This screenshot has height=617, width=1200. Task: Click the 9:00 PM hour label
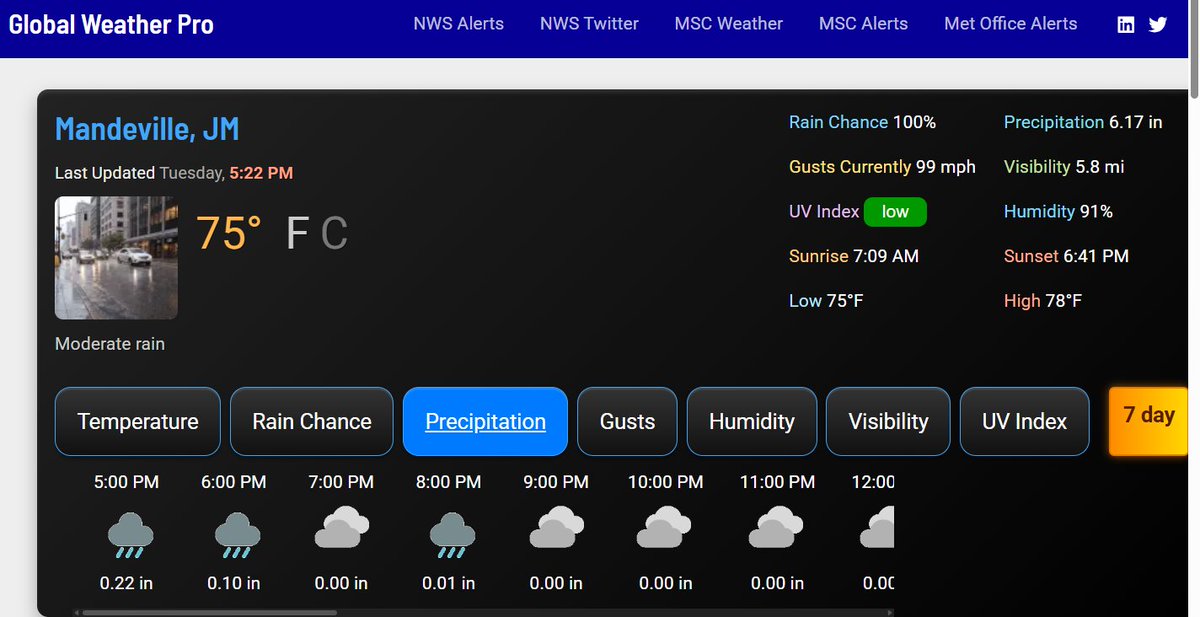click(556, 482)
